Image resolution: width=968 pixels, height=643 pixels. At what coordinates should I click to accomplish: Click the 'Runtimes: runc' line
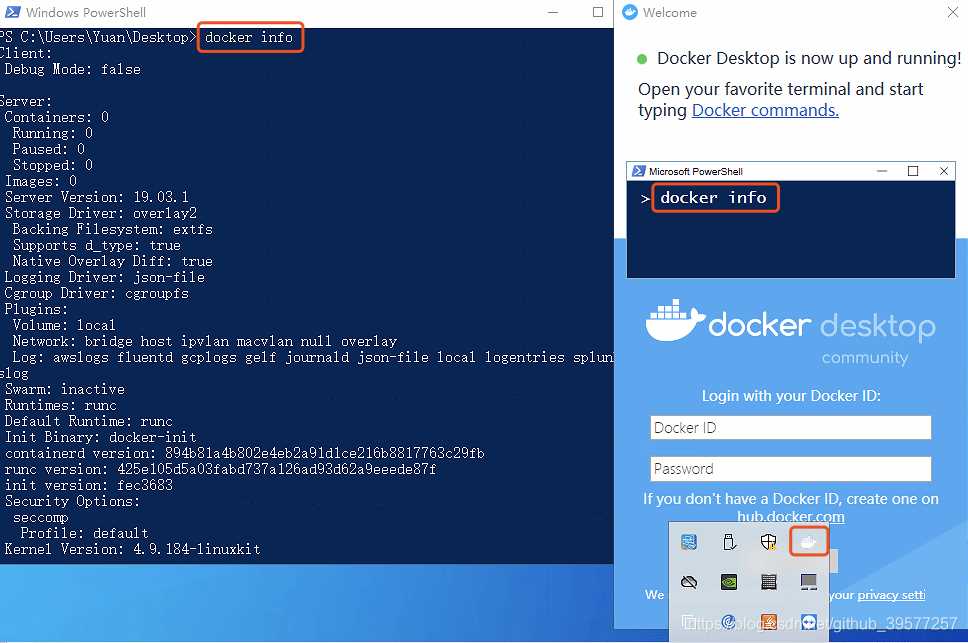pyautogui.click(x=60, y=405)
